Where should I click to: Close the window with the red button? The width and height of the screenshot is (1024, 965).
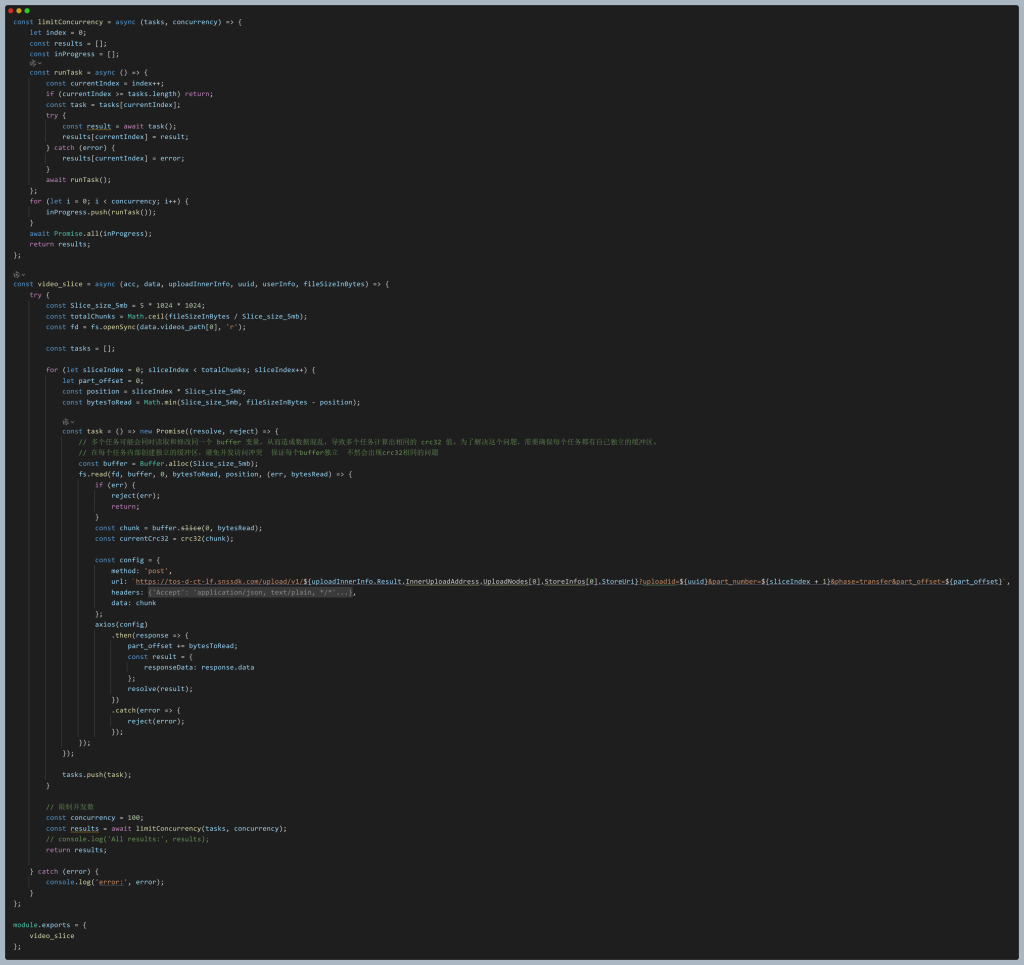coord(10,10)
